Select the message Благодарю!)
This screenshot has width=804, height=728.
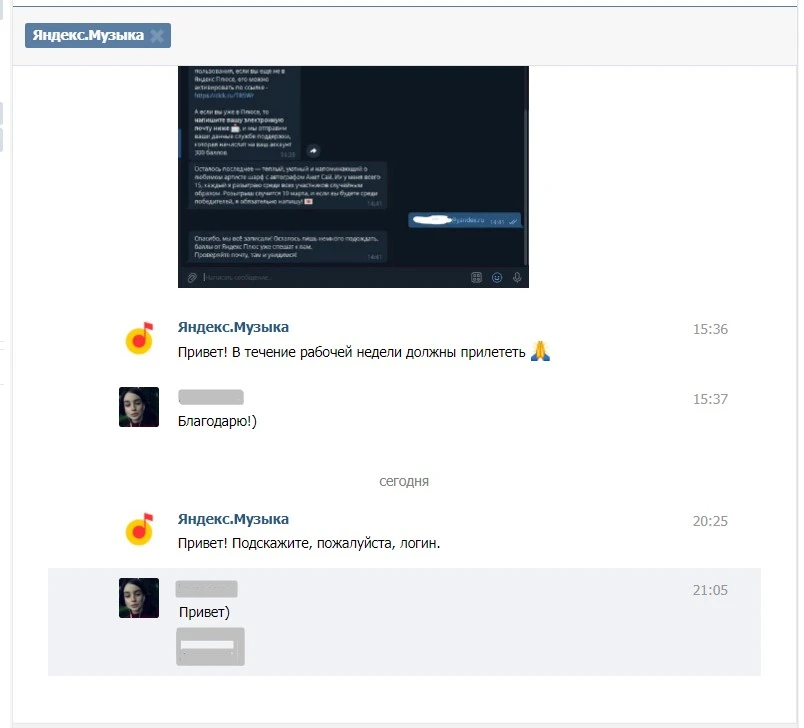point(217,421)
